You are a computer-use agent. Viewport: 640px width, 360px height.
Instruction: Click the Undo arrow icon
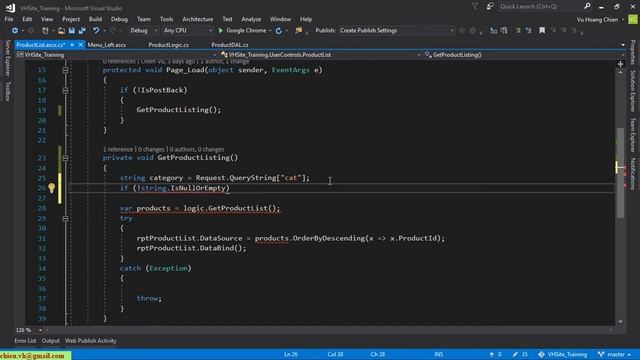[96, 31]
